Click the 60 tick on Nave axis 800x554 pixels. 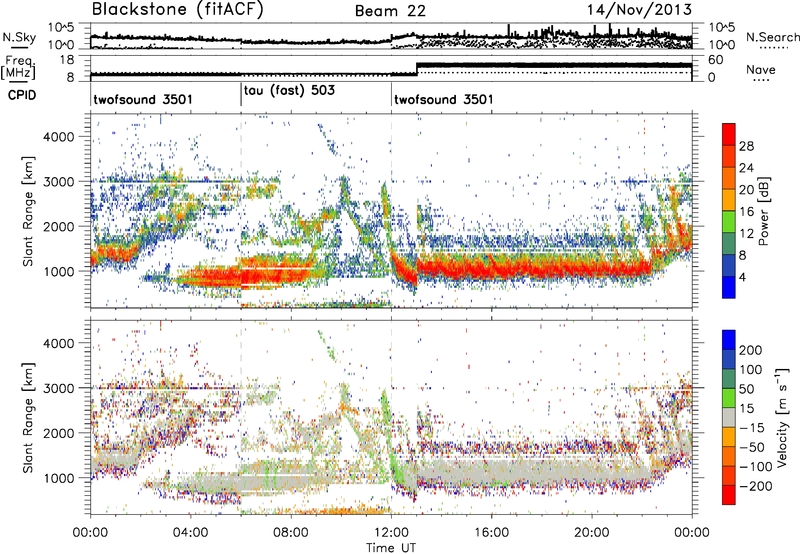coord(716,60)
